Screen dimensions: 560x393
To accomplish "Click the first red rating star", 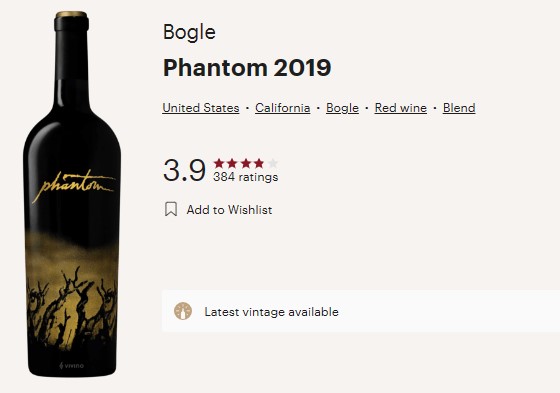I will point(219,164).
